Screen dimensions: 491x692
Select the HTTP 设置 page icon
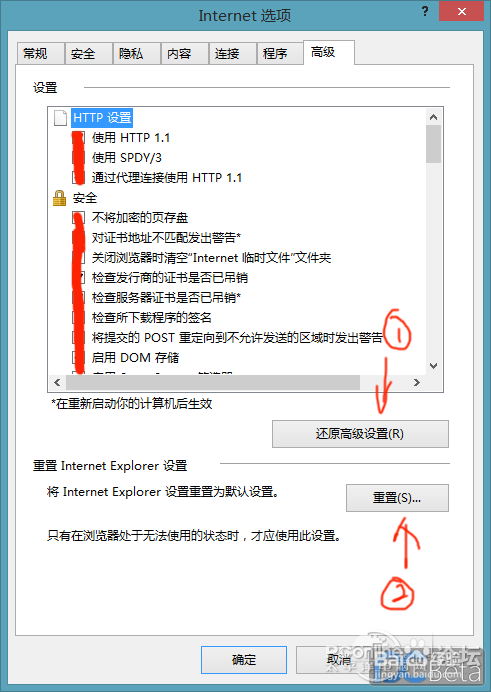[60, 118]
